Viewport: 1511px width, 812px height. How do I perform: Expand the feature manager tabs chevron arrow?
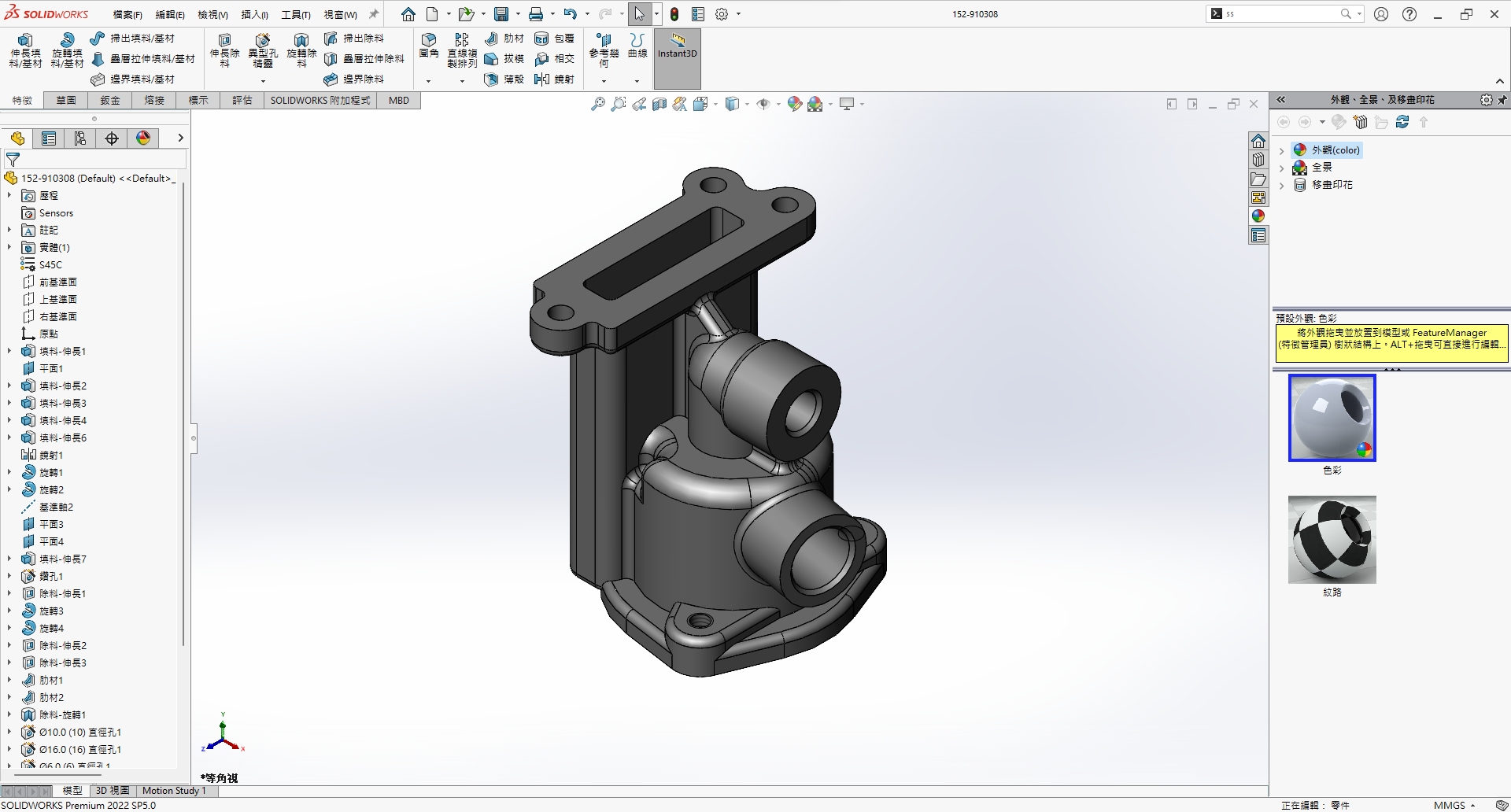[x=180, y=138]
